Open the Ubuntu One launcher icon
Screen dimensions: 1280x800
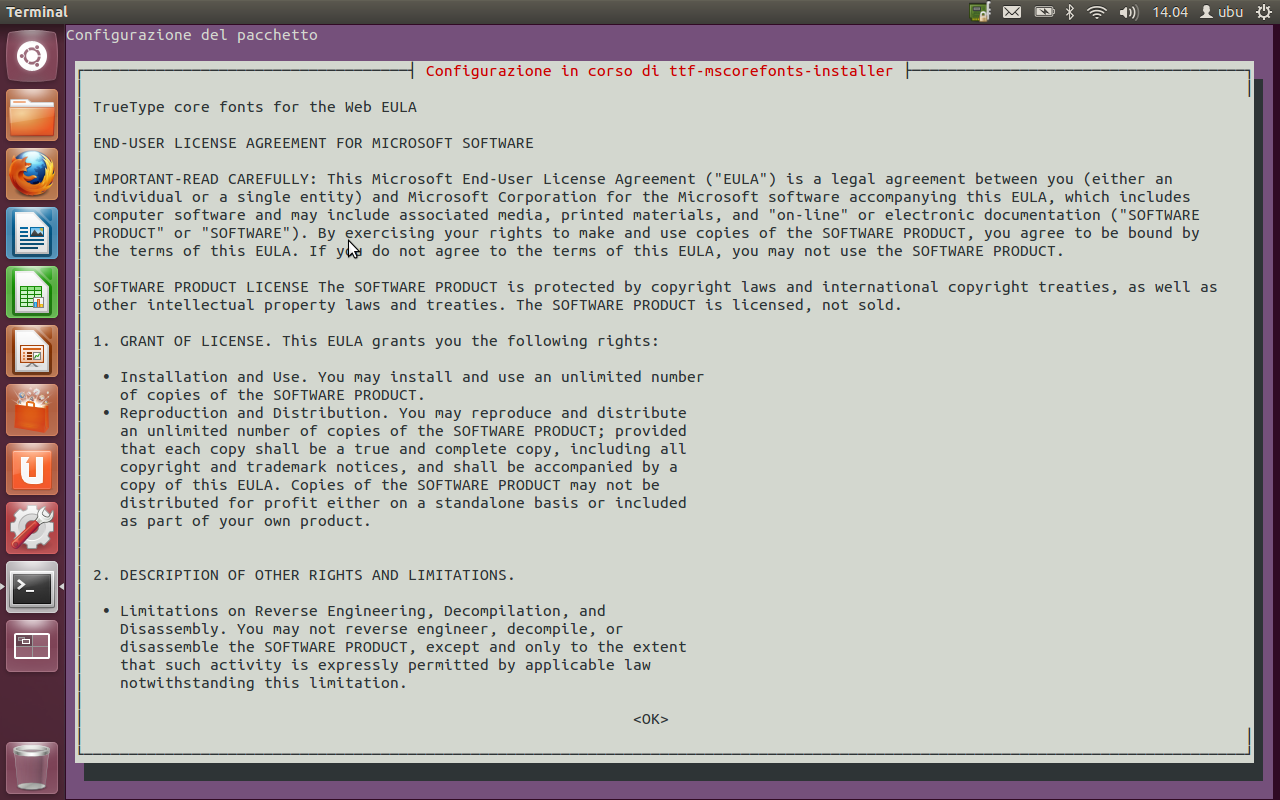[x=32, y=469]
